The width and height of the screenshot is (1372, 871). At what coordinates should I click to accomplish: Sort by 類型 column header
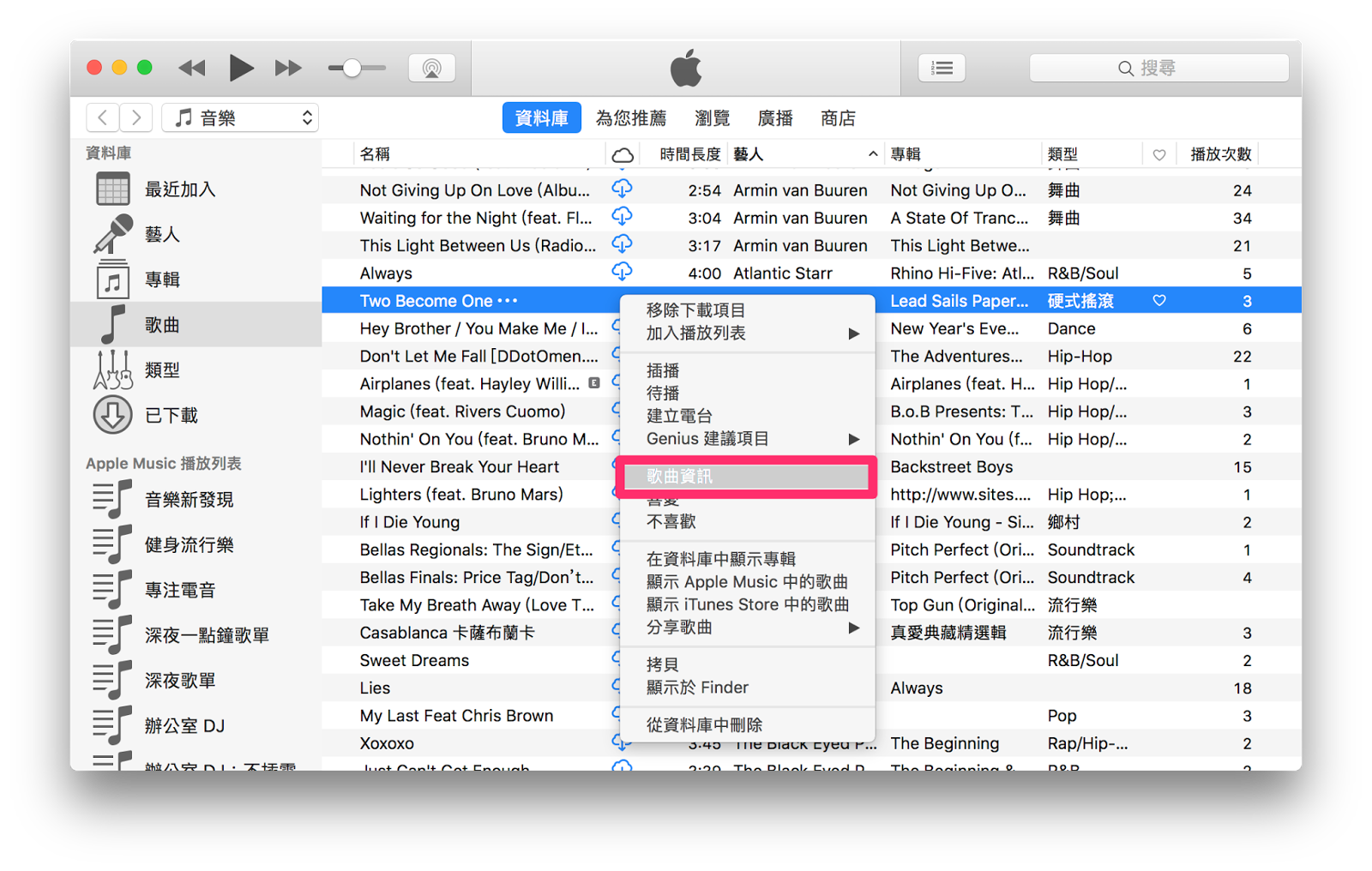click(x=1092, y=154)
